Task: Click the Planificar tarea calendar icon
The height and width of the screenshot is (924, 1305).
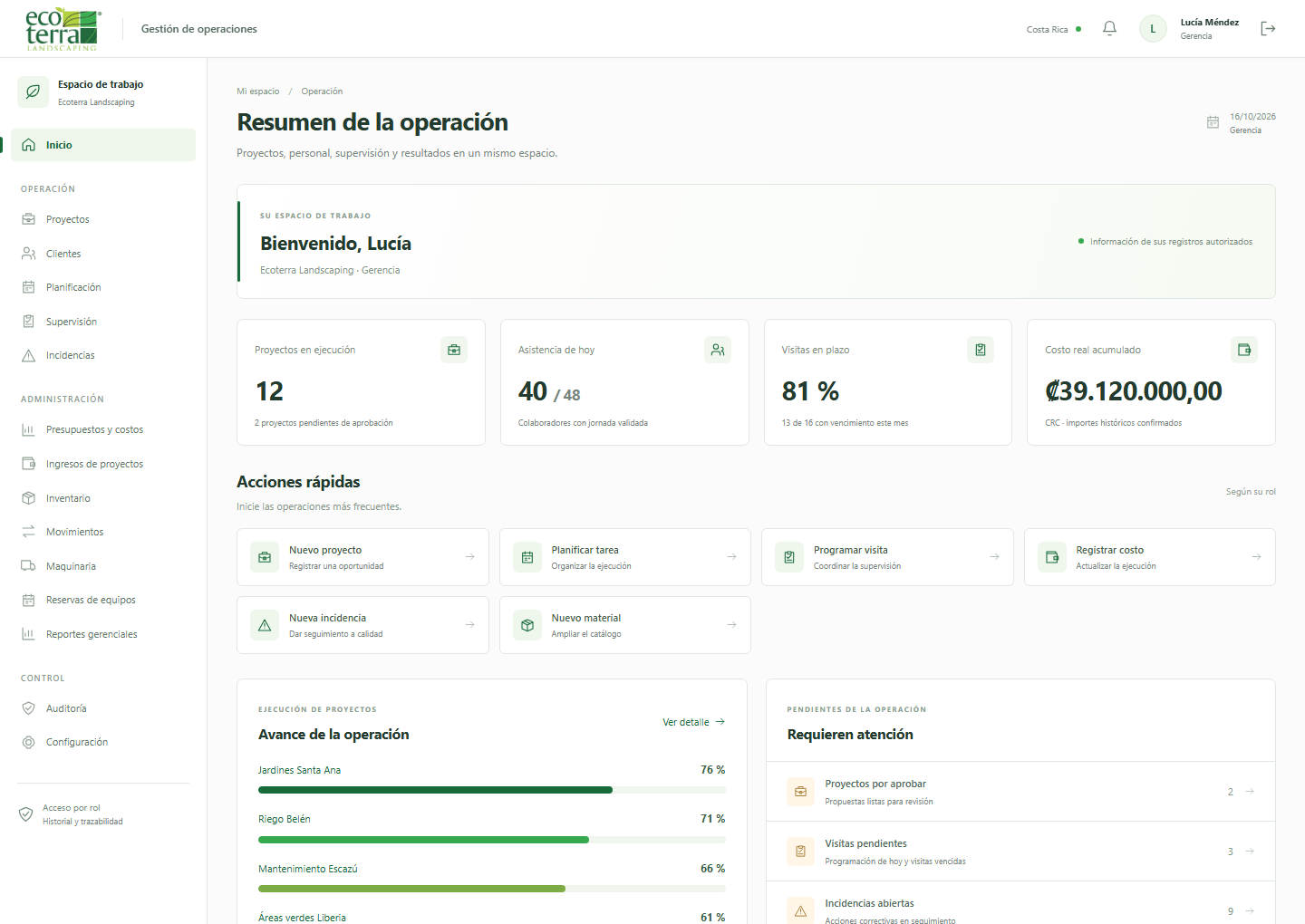Action: pyautogui.click(x=527, y=557)
